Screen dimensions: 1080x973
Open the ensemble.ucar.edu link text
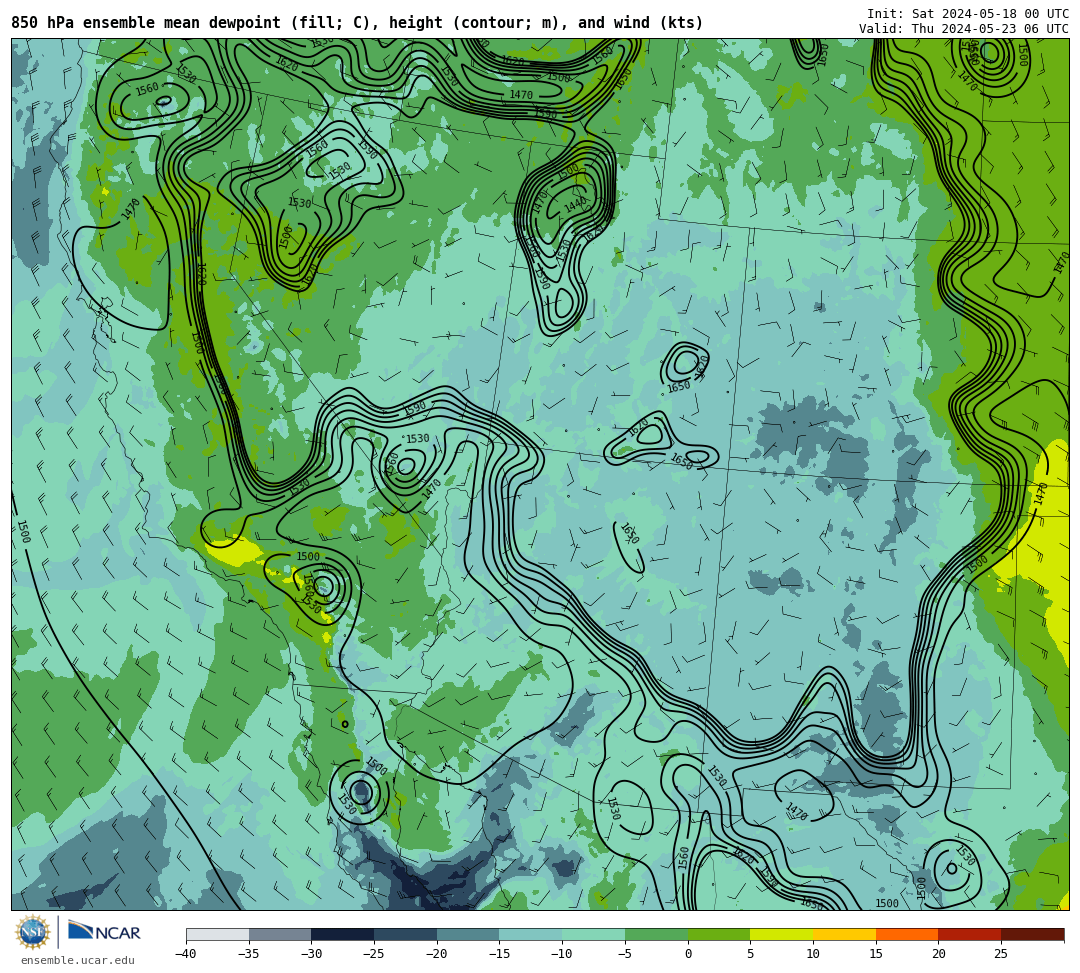[78, 960]
